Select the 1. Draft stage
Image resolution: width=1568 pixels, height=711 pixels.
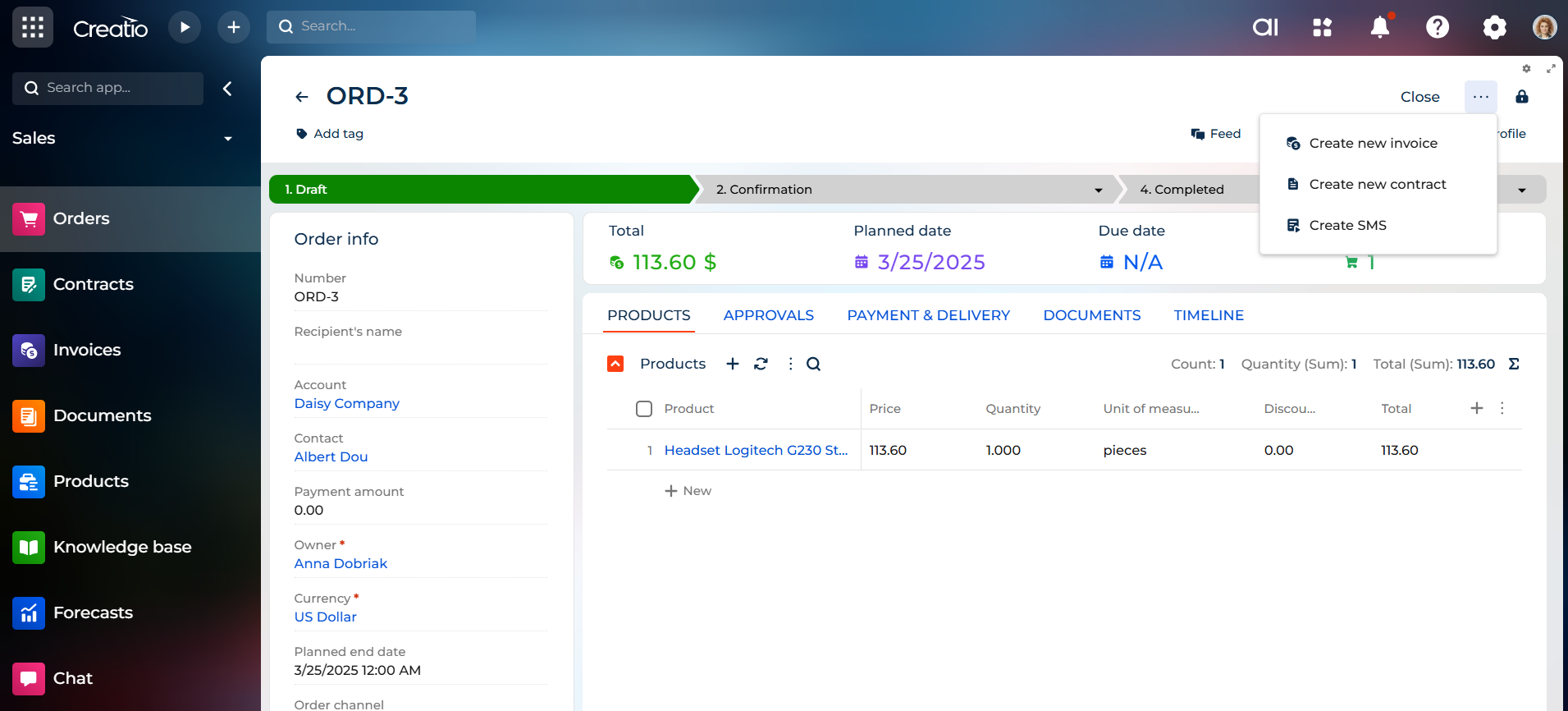484,190
